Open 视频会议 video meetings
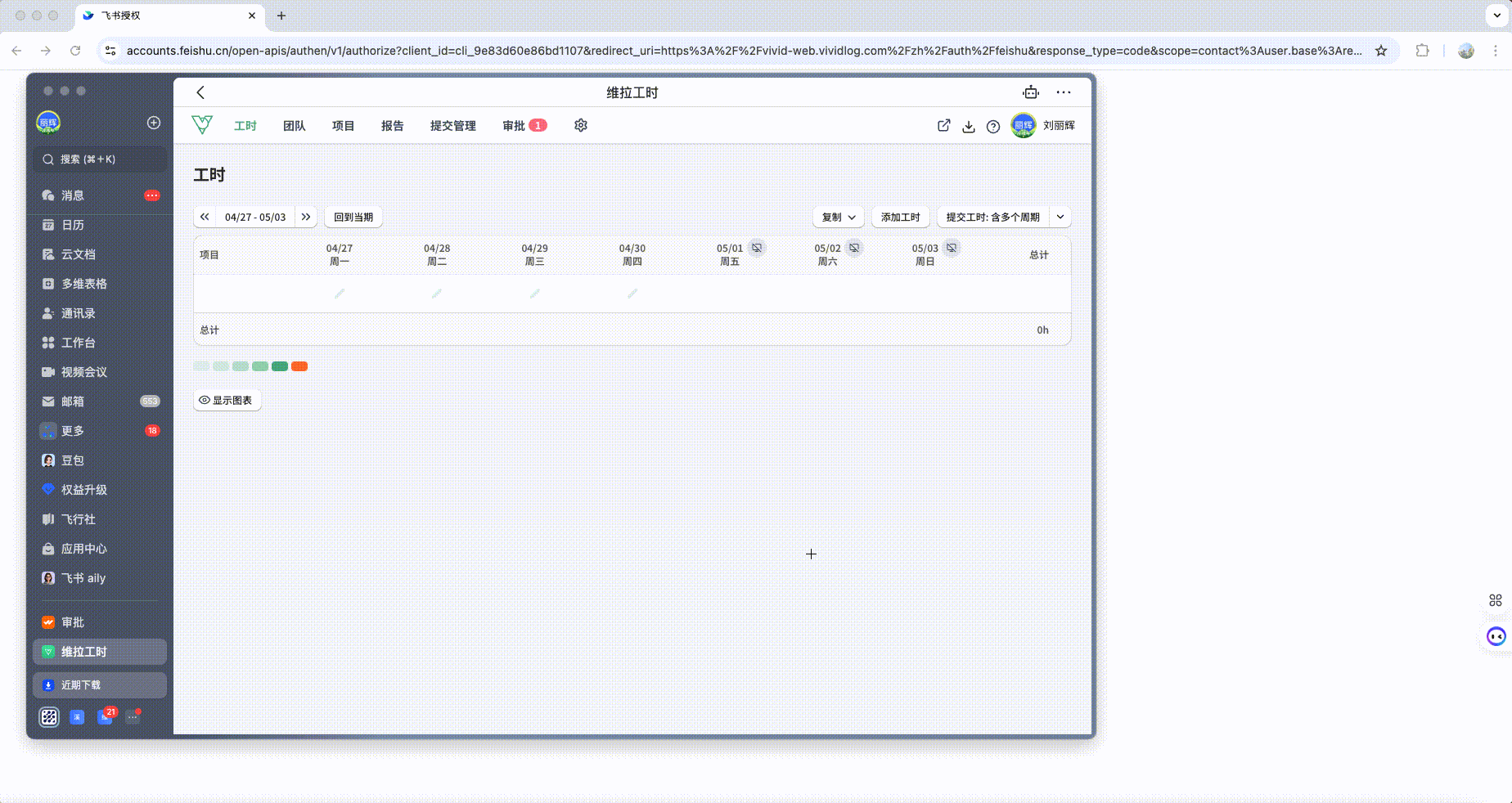Screen dimensions: 1512x803 click(100, 372)
